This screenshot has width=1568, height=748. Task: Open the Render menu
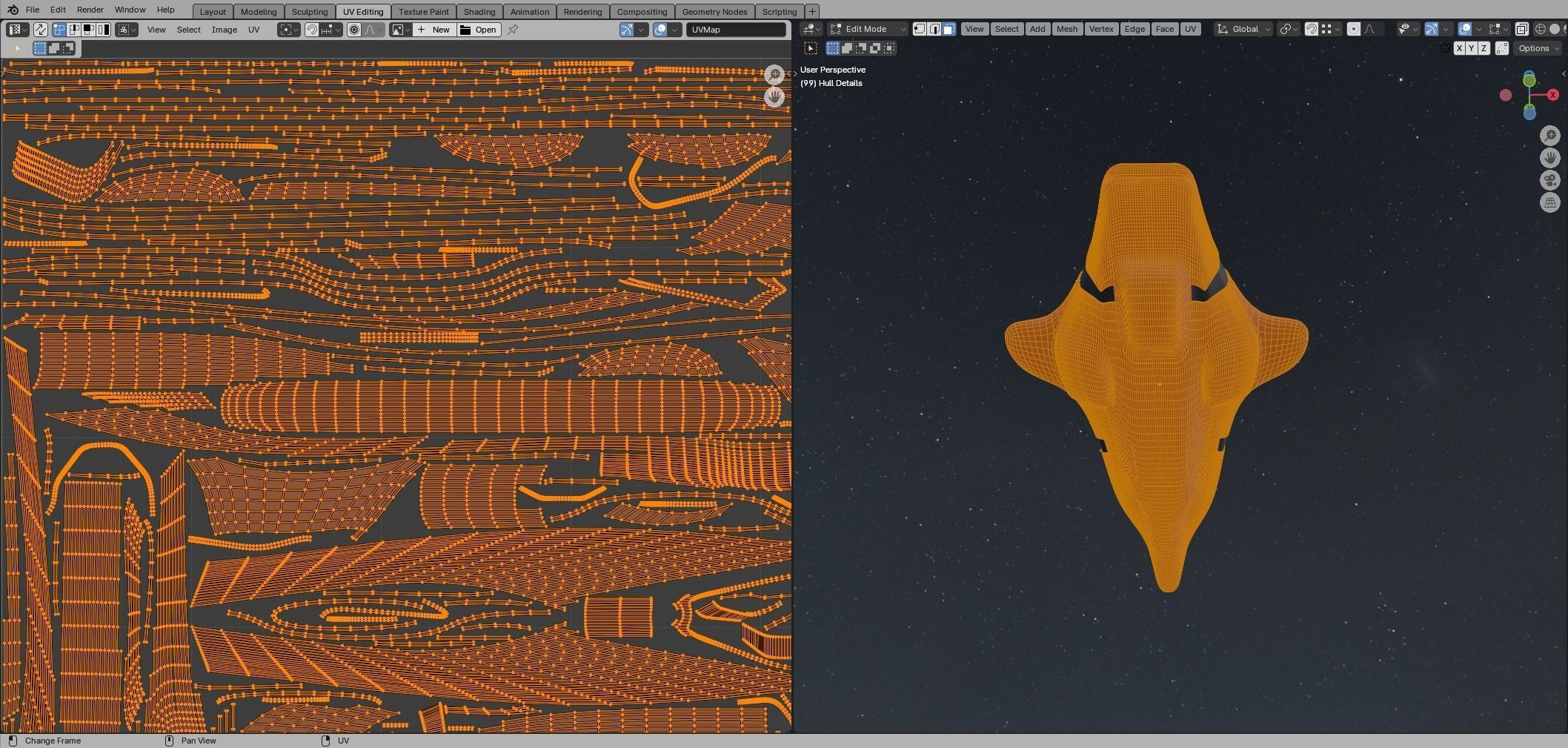[x=90, y=10]
